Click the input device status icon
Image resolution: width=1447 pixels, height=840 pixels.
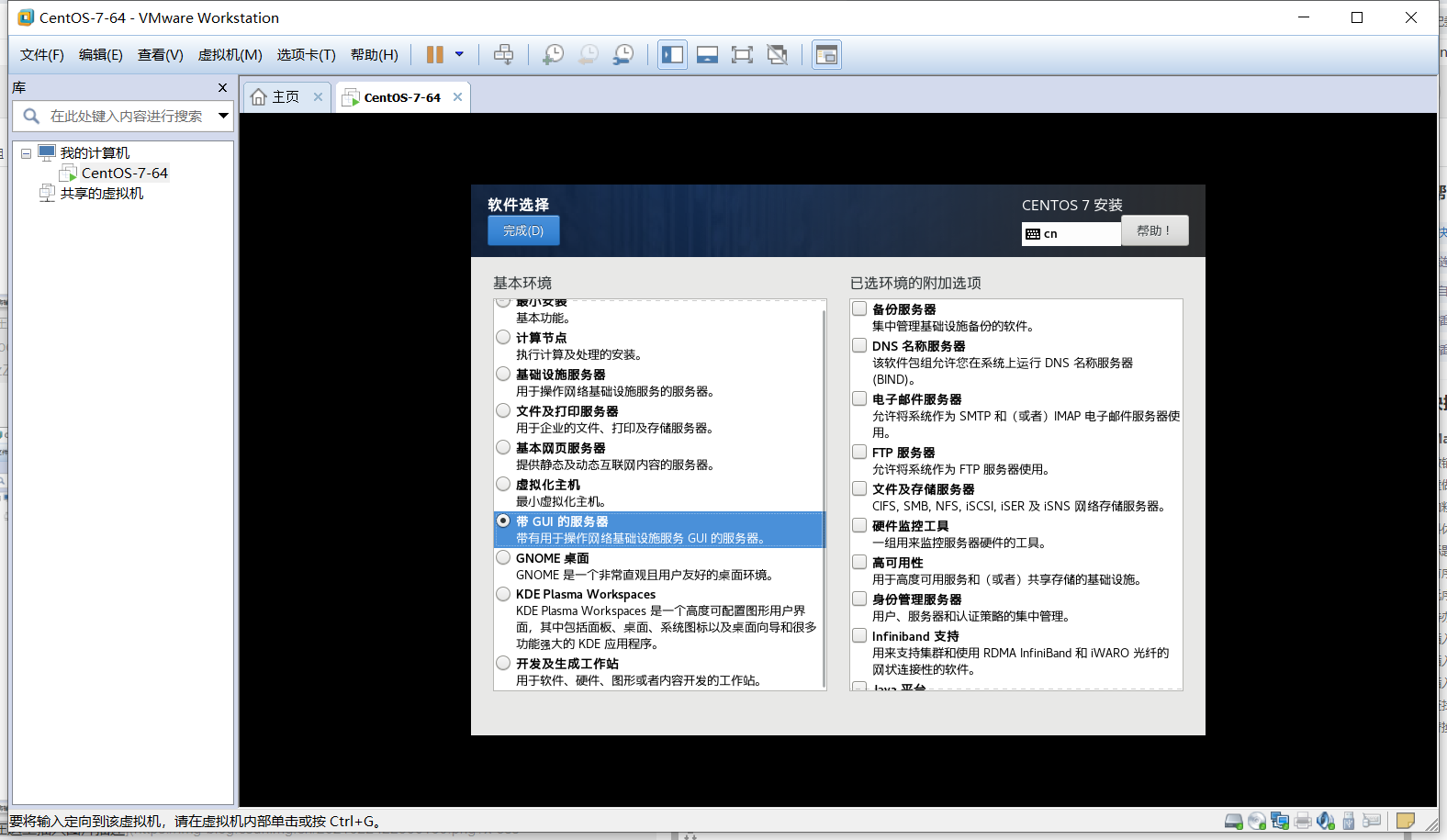point(1373,821)
